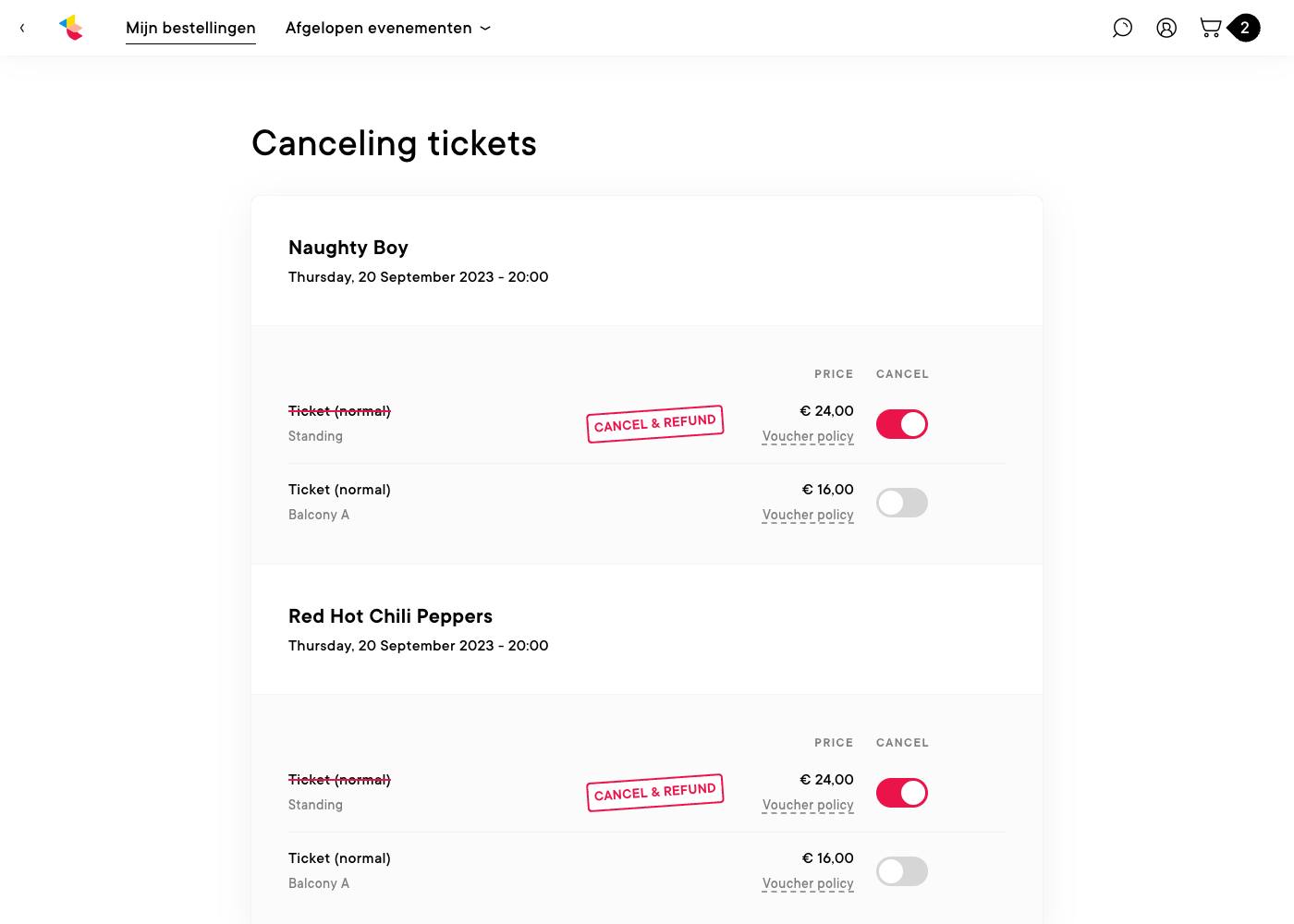
Task: Enable cancel toggle for Red Hot Chili Peppers Balcony A
Action: (902, 871)
